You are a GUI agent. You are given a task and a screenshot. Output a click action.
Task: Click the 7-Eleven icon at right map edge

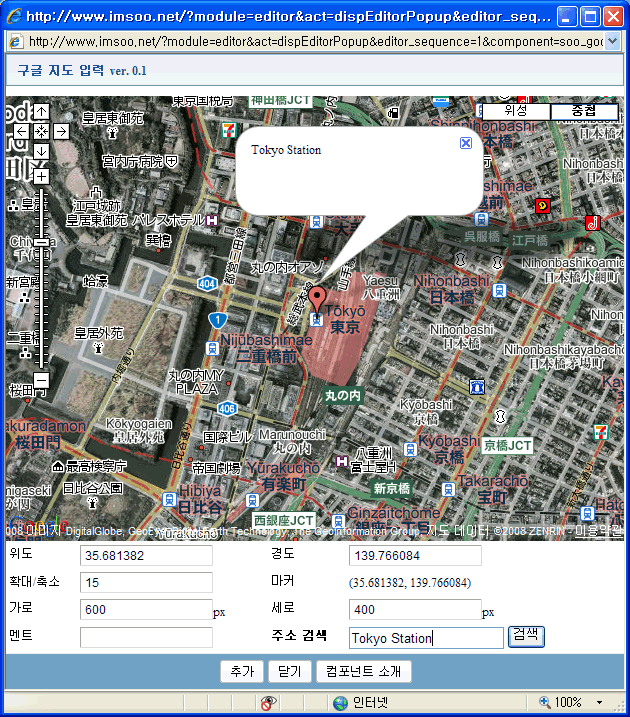[x=601, y=432]
